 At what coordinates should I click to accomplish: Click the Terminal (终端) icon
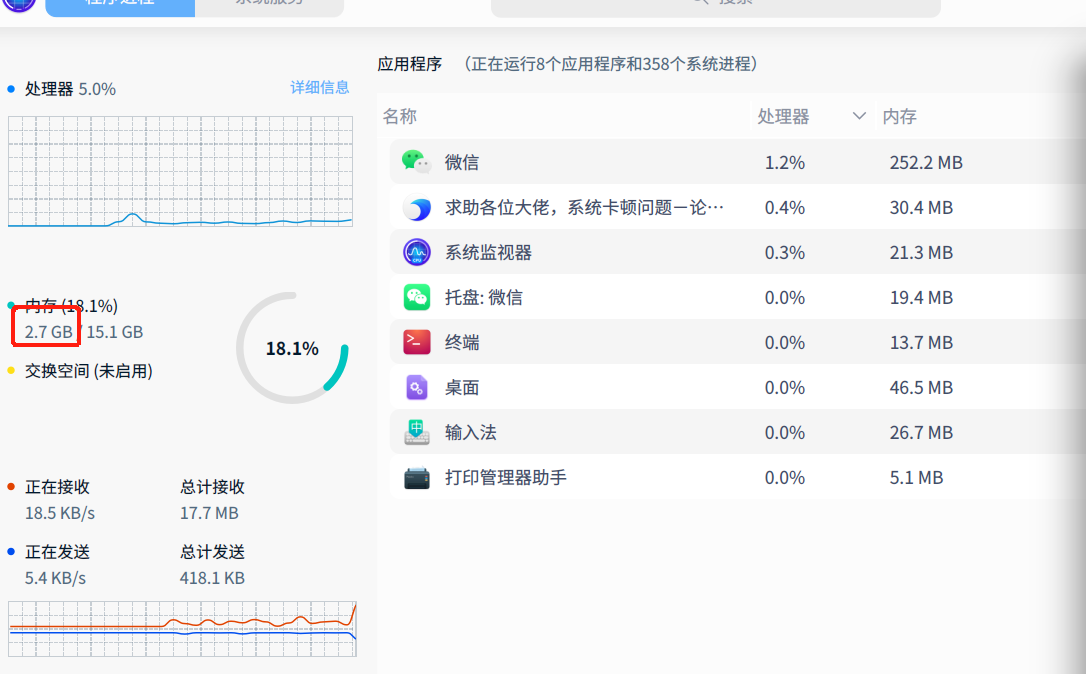[416, 343]
